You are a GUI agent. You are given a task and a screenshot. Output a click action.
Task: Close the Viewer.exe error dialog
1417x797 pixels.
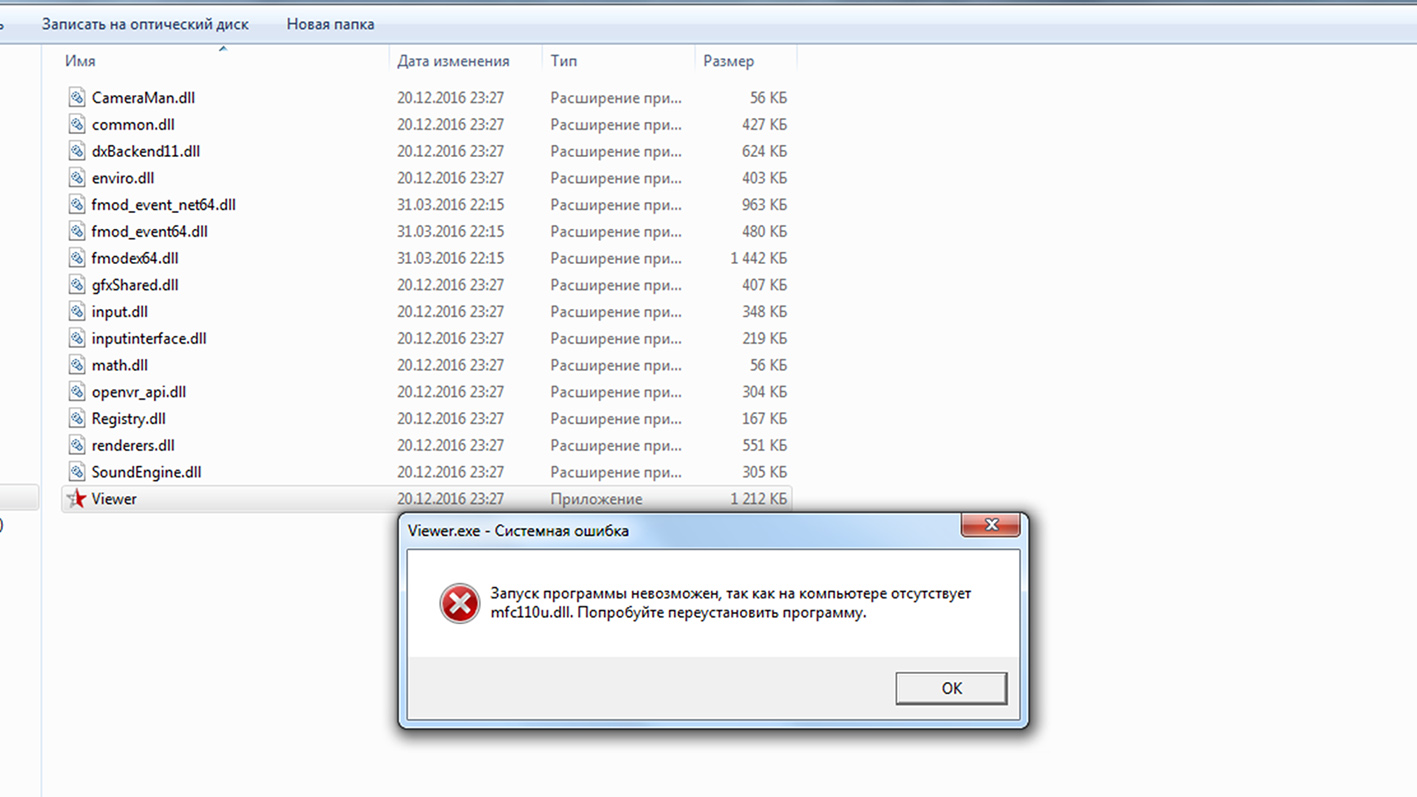click(x=990, y=525)
